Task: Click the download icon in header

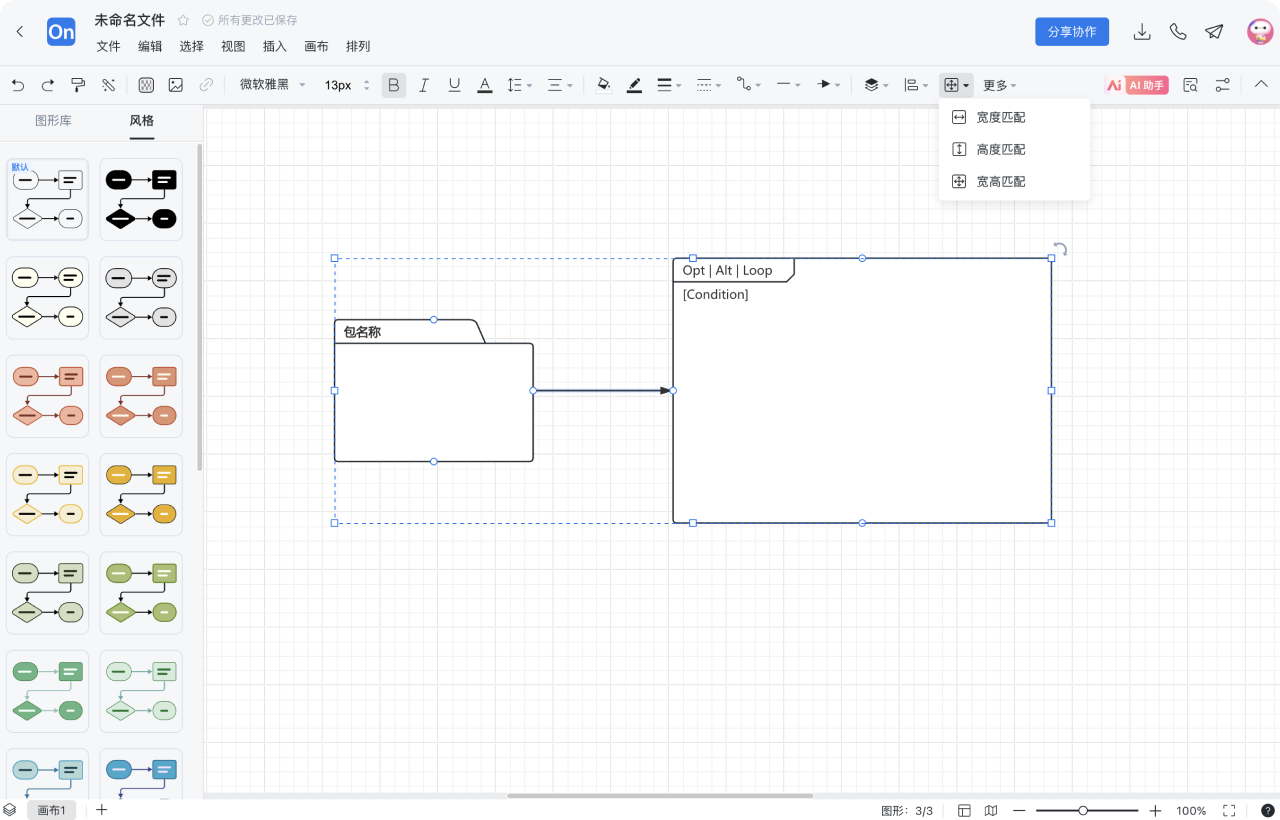Action: [1142, 32]
